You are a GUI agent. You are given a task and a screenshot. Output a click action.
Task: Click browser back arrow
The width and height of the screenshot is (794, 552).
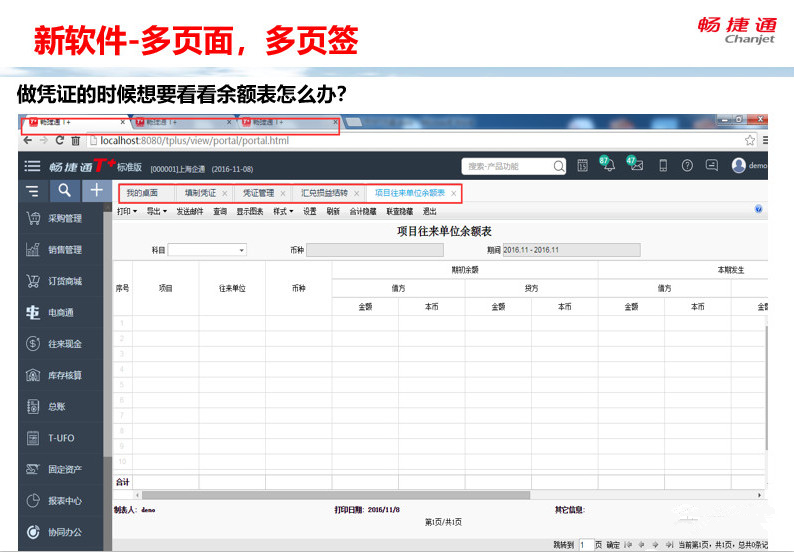pos(28,140)
